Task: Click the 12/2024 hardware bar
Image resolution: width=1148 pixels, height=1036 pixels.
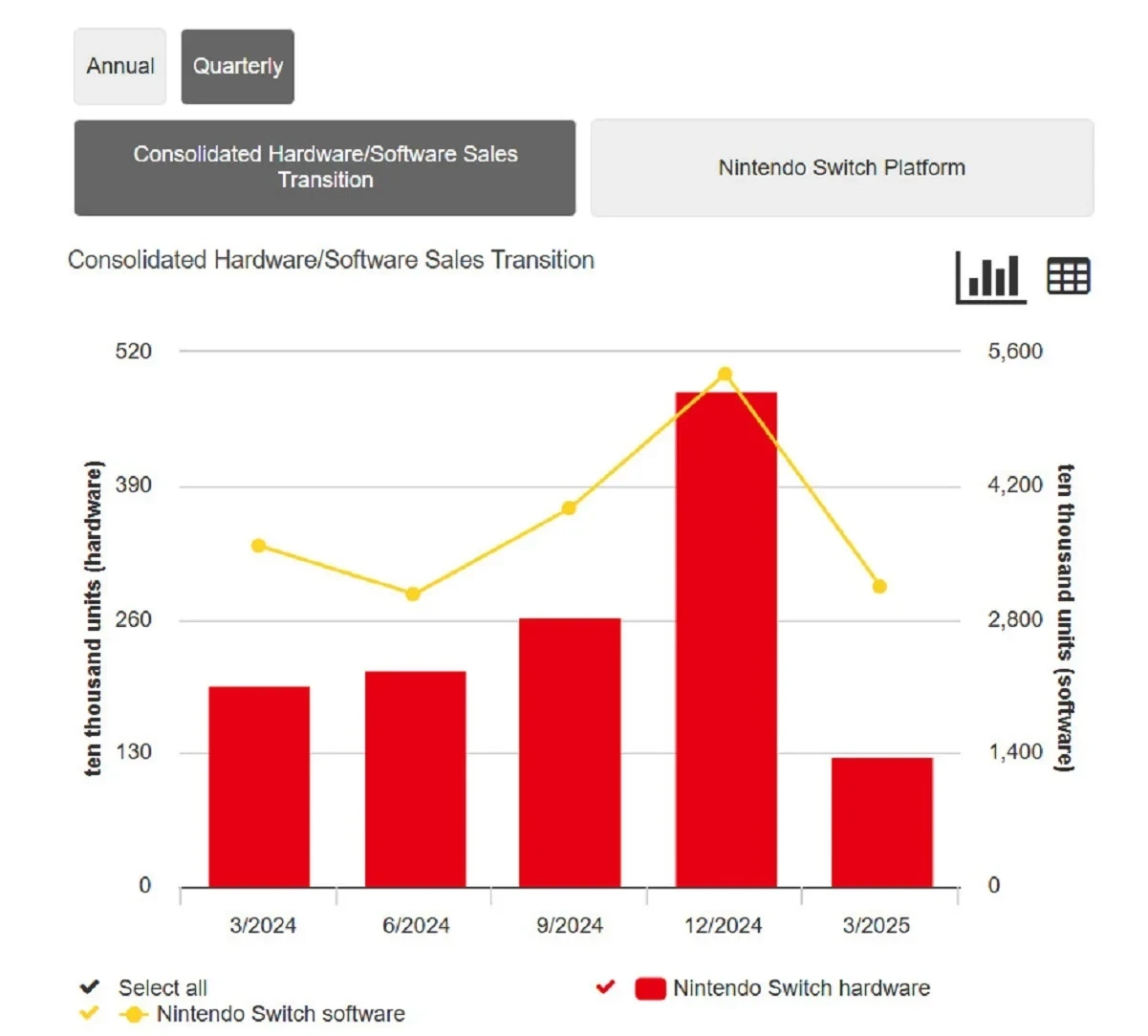Action: [x=726, y=640]
